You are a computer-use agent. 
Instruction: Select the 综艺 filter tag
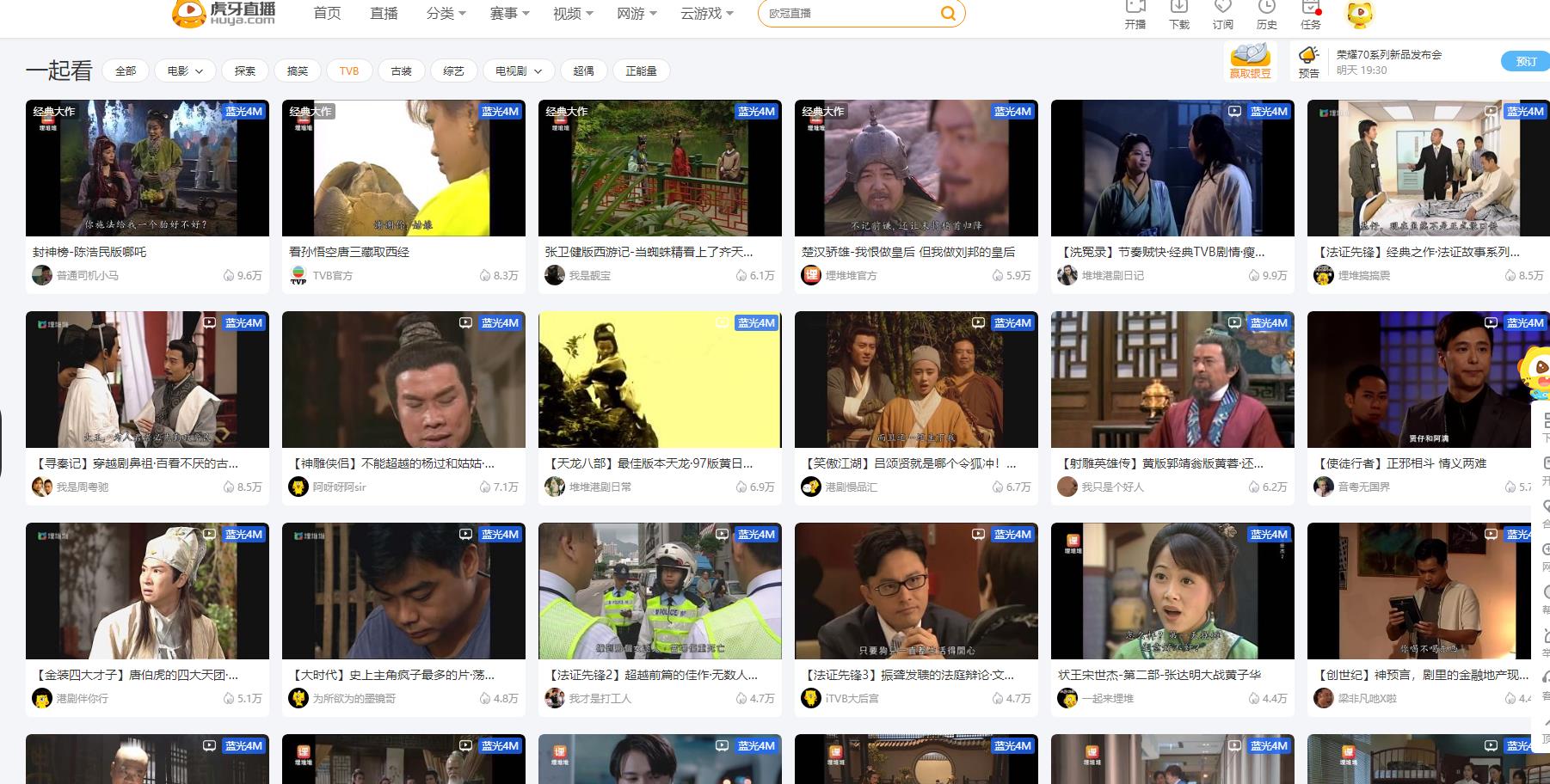pos(454,70)
